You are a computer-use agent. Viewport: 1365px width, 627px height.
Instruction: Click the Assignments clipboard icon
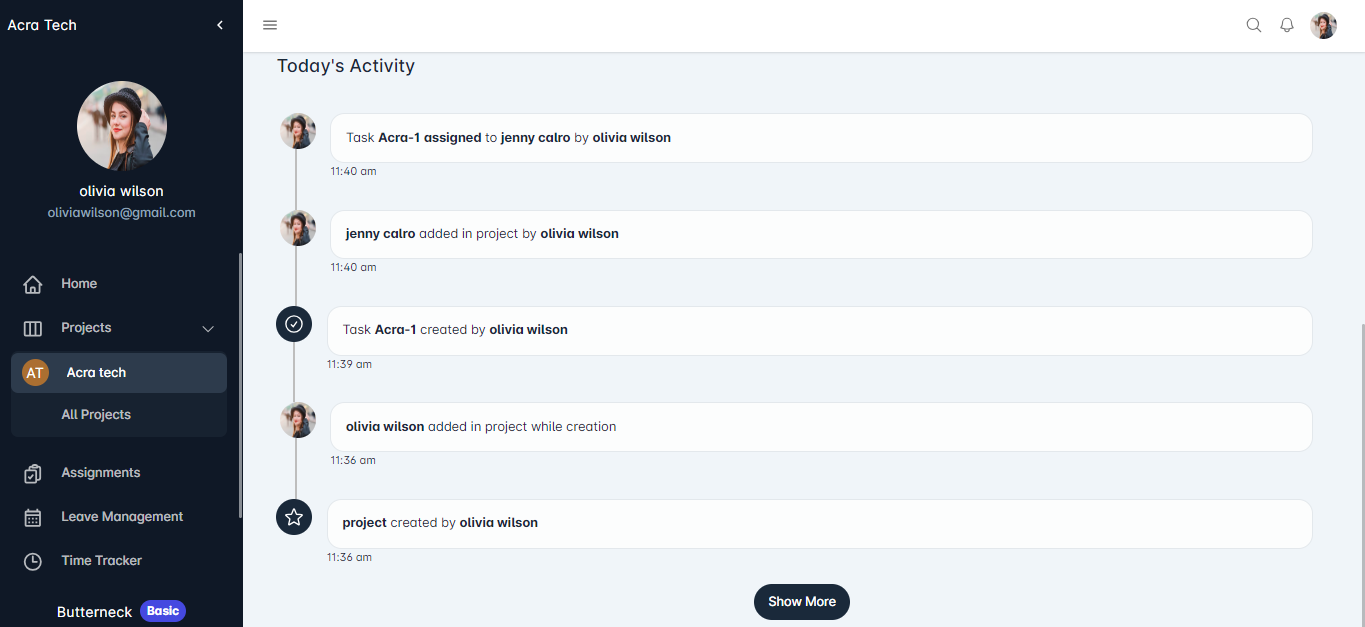[x=33, y=473]
